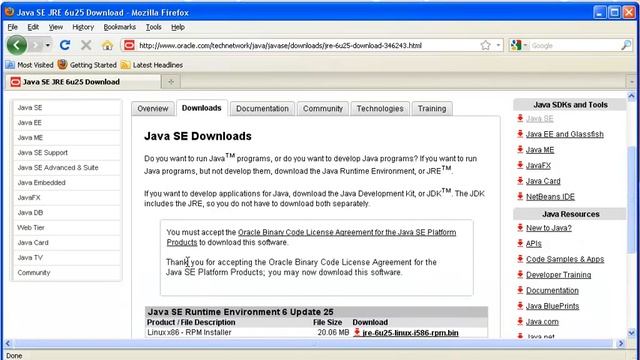Open the Most Visited bookmarks folder
Image resolution: width=640 pixels, height=360 pixels.
pyautogui.click(x=29, y=65)
